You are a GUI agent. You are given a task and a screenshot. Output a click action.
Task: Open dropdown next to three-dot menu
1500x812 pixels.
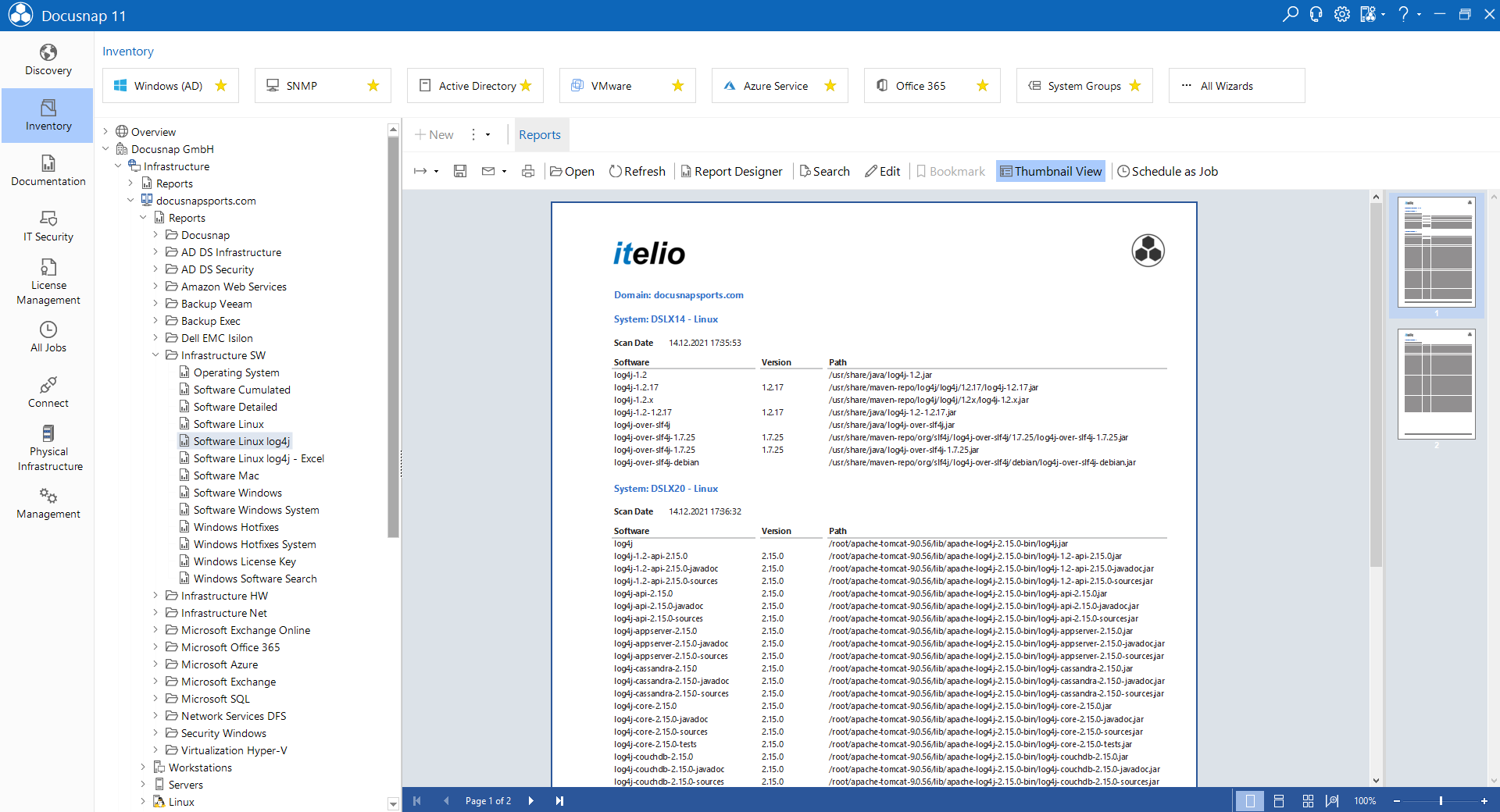point(488,134)
